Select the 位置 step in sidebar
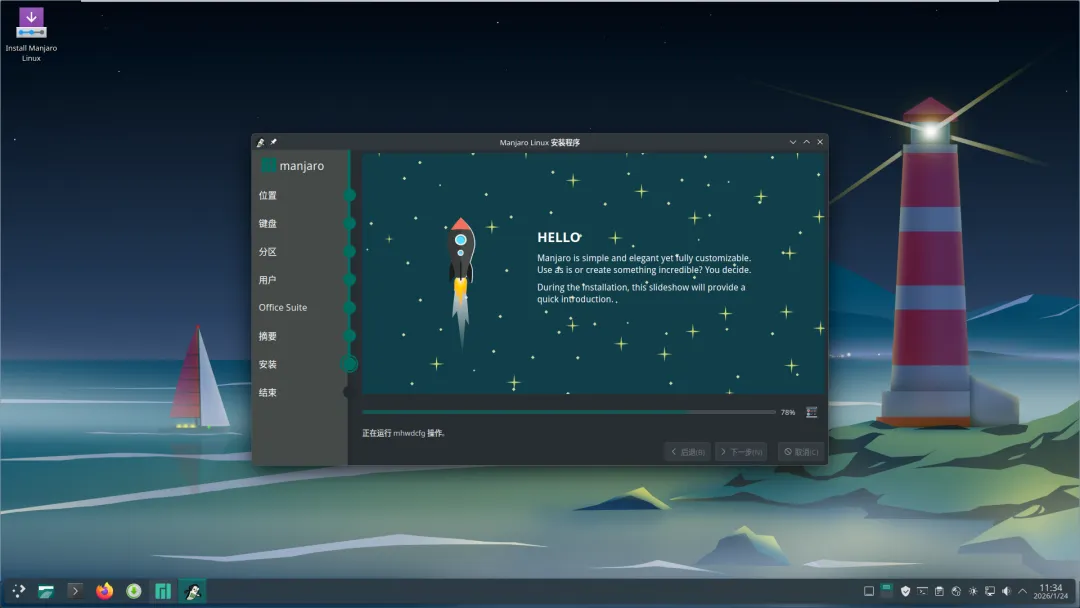1080x608 pixels. 268,196
